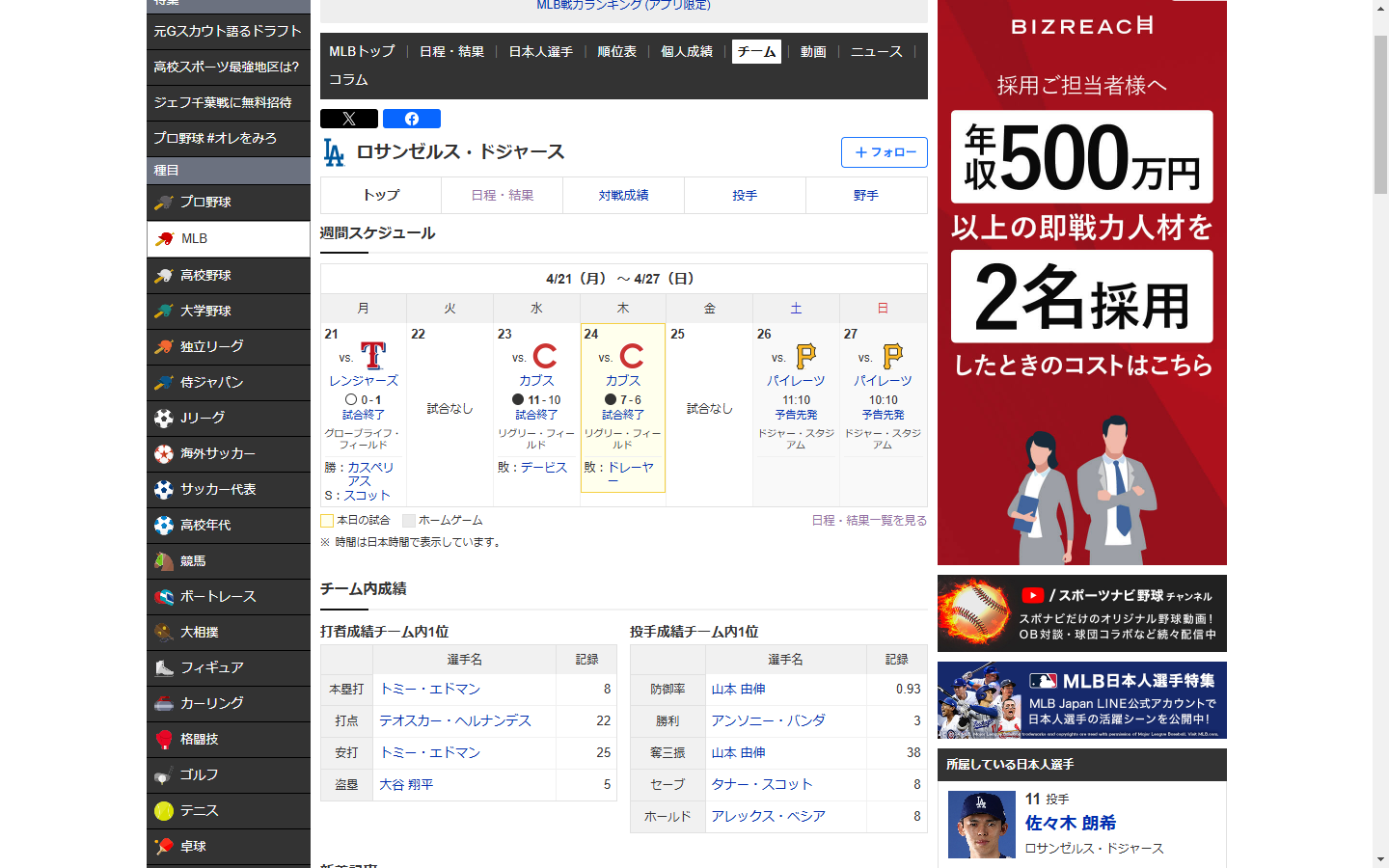Share the page on X
The height and width of the screenshot is (868, 1389).
tap(349, 119)
